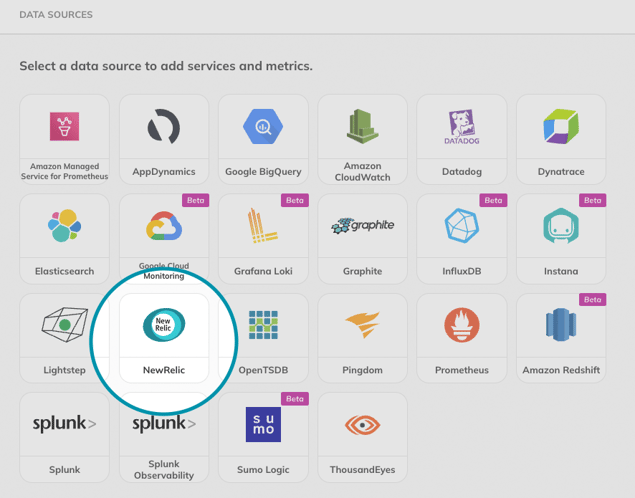Screen dimensions: 635x498
Task: Choose the Lightstep wireframe icon
Action: coord(65,325)
